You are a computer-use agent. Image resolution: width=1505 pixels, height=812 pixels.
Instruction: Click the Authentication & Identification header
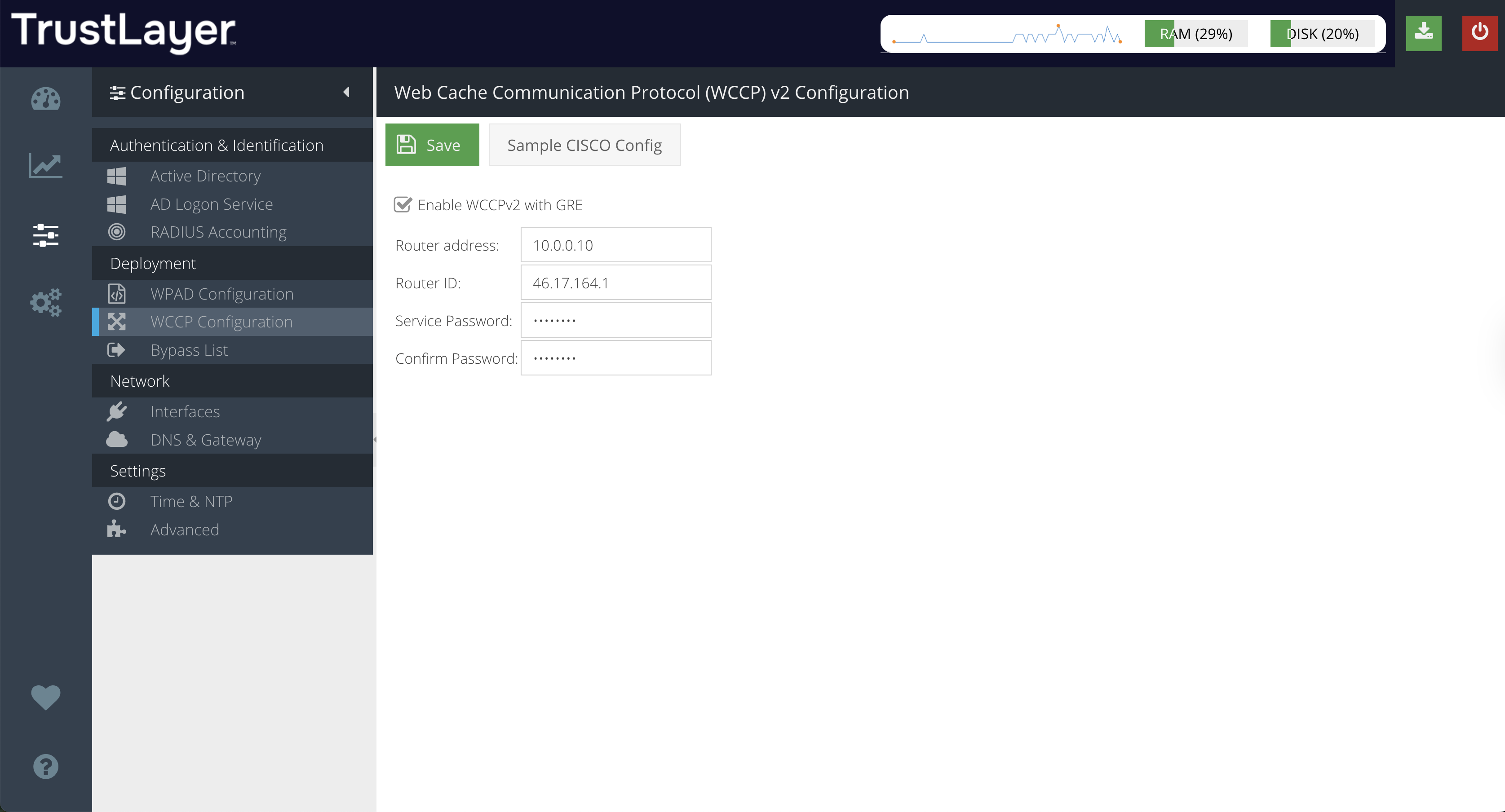click(232, 145)
